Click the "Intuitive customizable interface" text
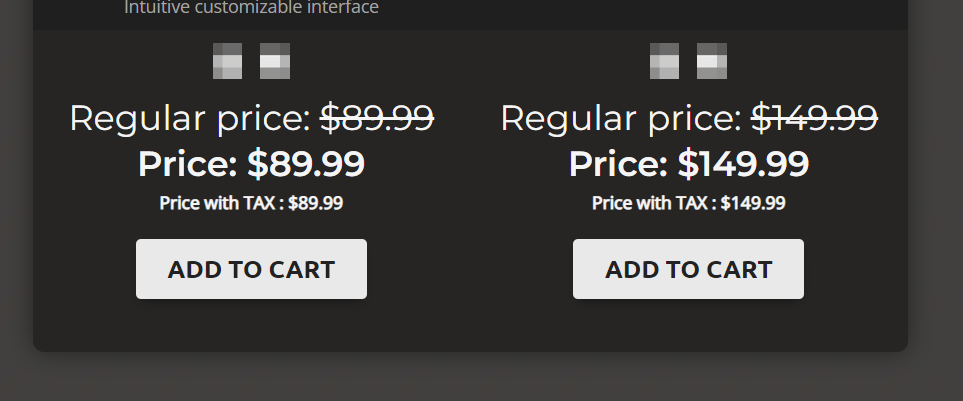Screen dimensions: 963x401 (x=251, y=8)
